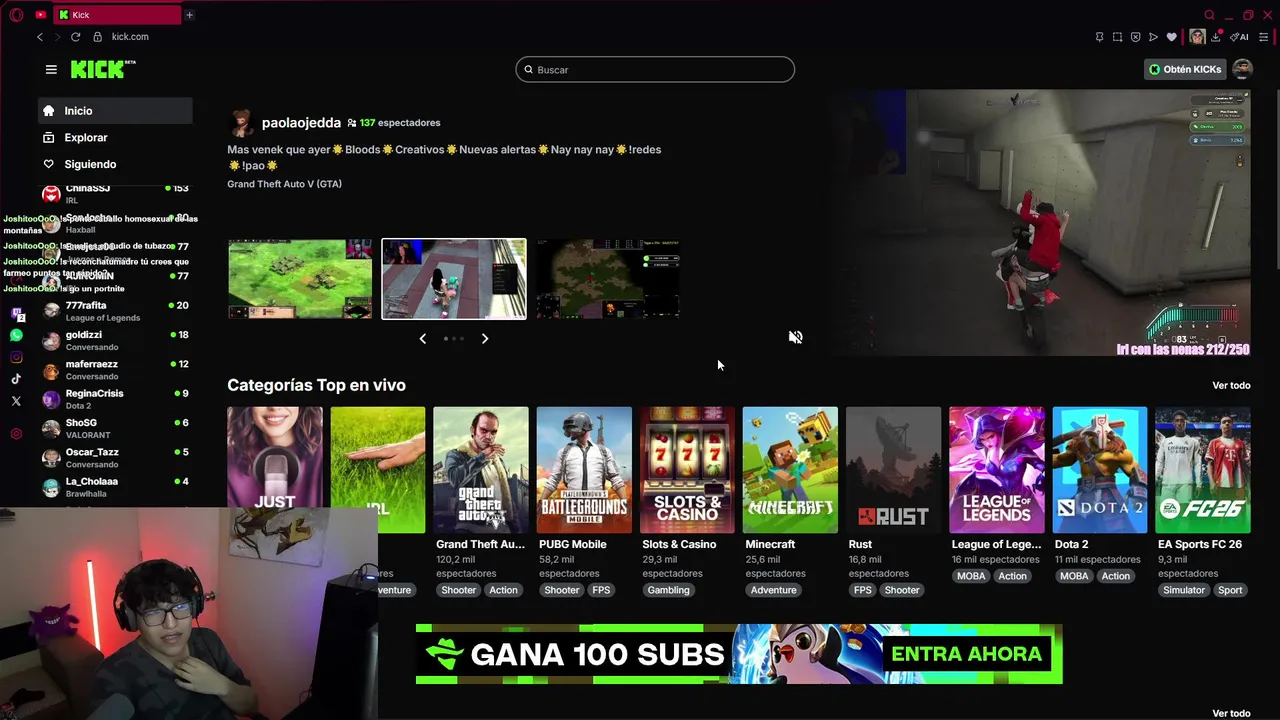Select the first carousel stream thumbnail

click(x=300, y=279)
